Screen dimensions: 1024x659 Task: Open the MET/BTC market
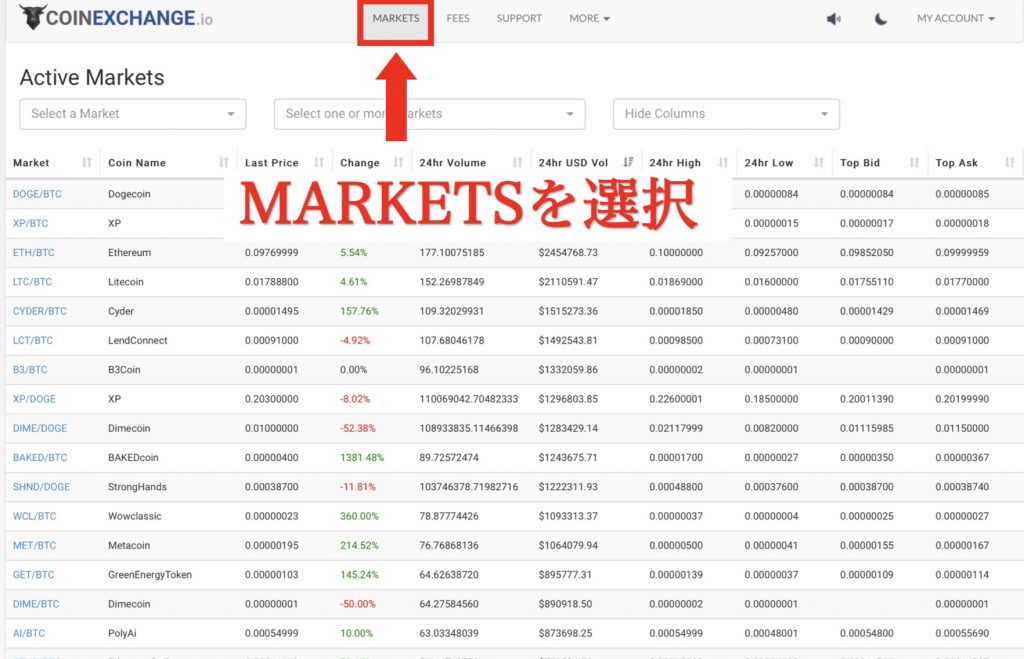click(35, 545)
